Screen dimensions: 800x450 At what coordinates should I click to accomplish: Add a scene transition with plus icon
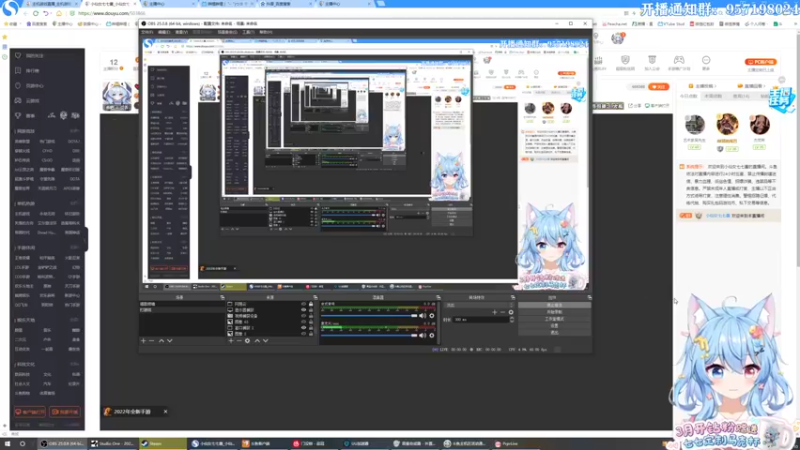coord(494,312)
